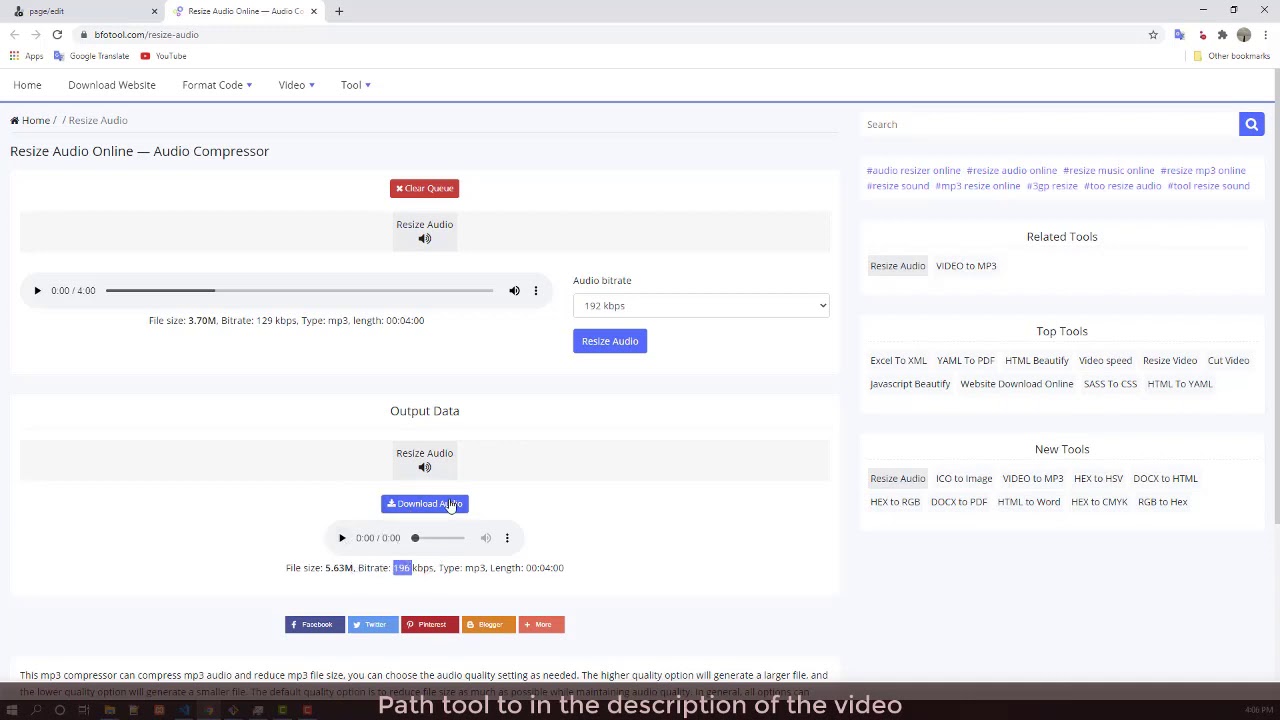
Task: Expand the Video menu
Action: [x=296, y=85]
